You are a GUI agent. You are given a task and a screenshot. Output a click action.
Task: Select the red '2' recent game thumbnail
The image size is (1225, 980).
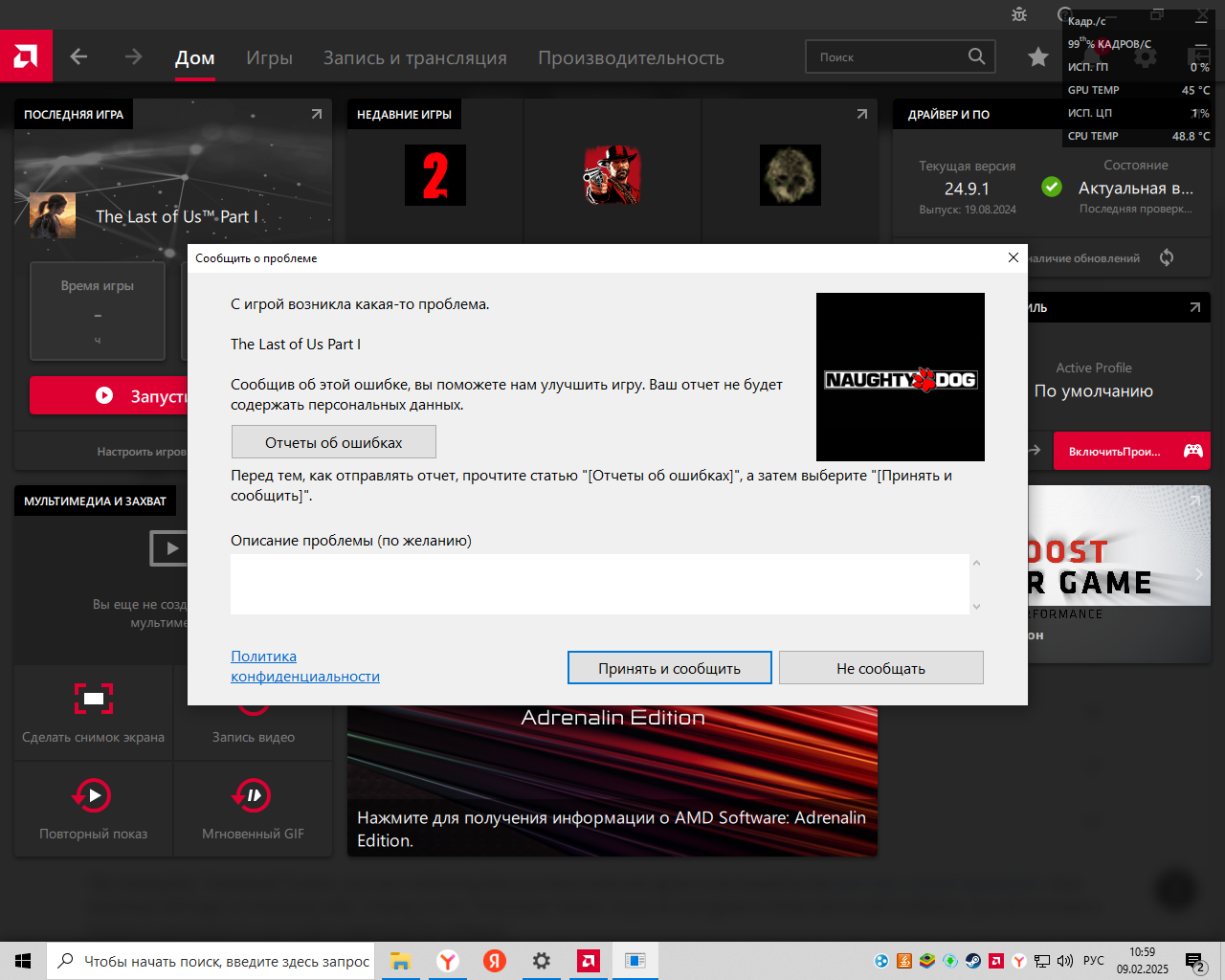[x=435, y=175]
